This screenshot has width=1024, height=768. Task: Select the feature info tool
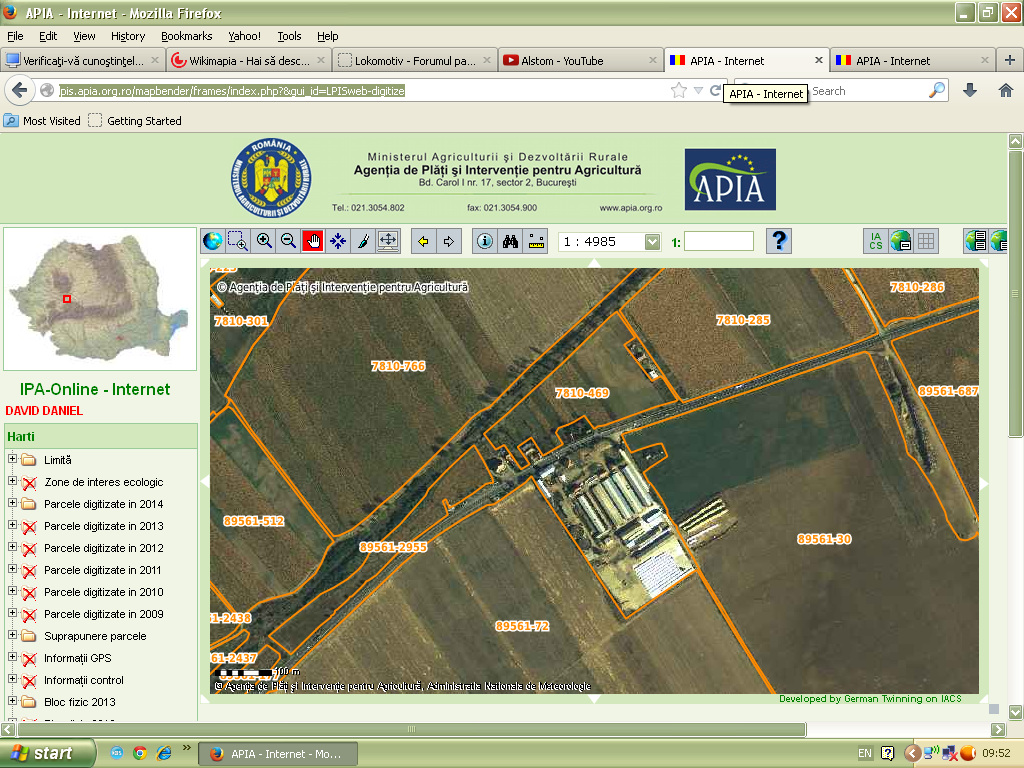coord(485,241)
